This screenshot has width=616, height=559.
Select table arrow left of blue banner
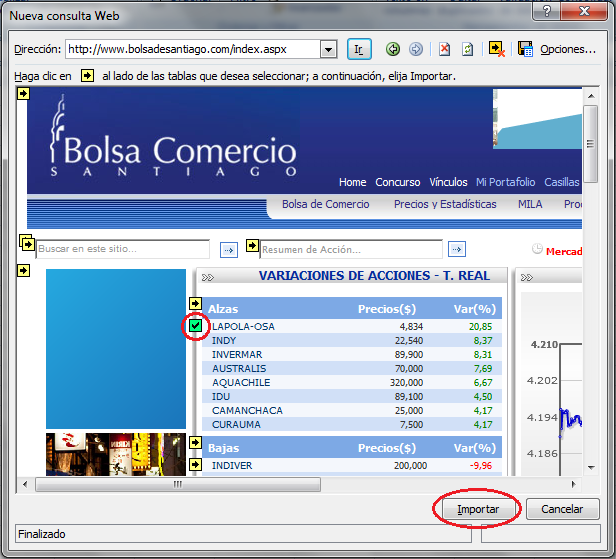coord(23,270)
